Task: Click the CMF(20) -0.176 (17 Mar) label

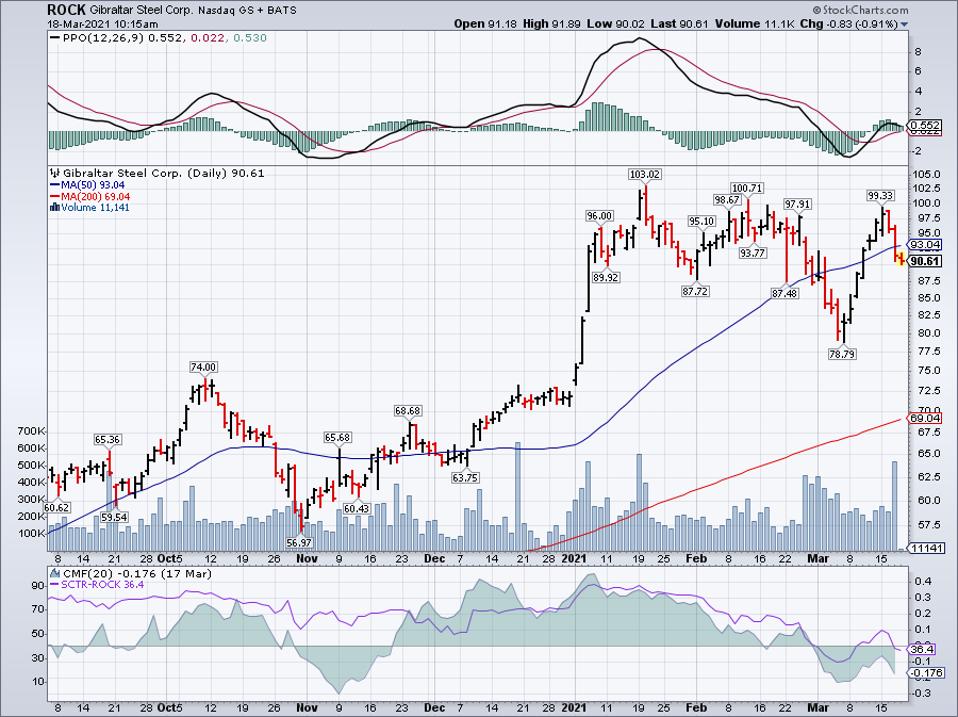Action: pyautogui.click(x=136, y=573)
